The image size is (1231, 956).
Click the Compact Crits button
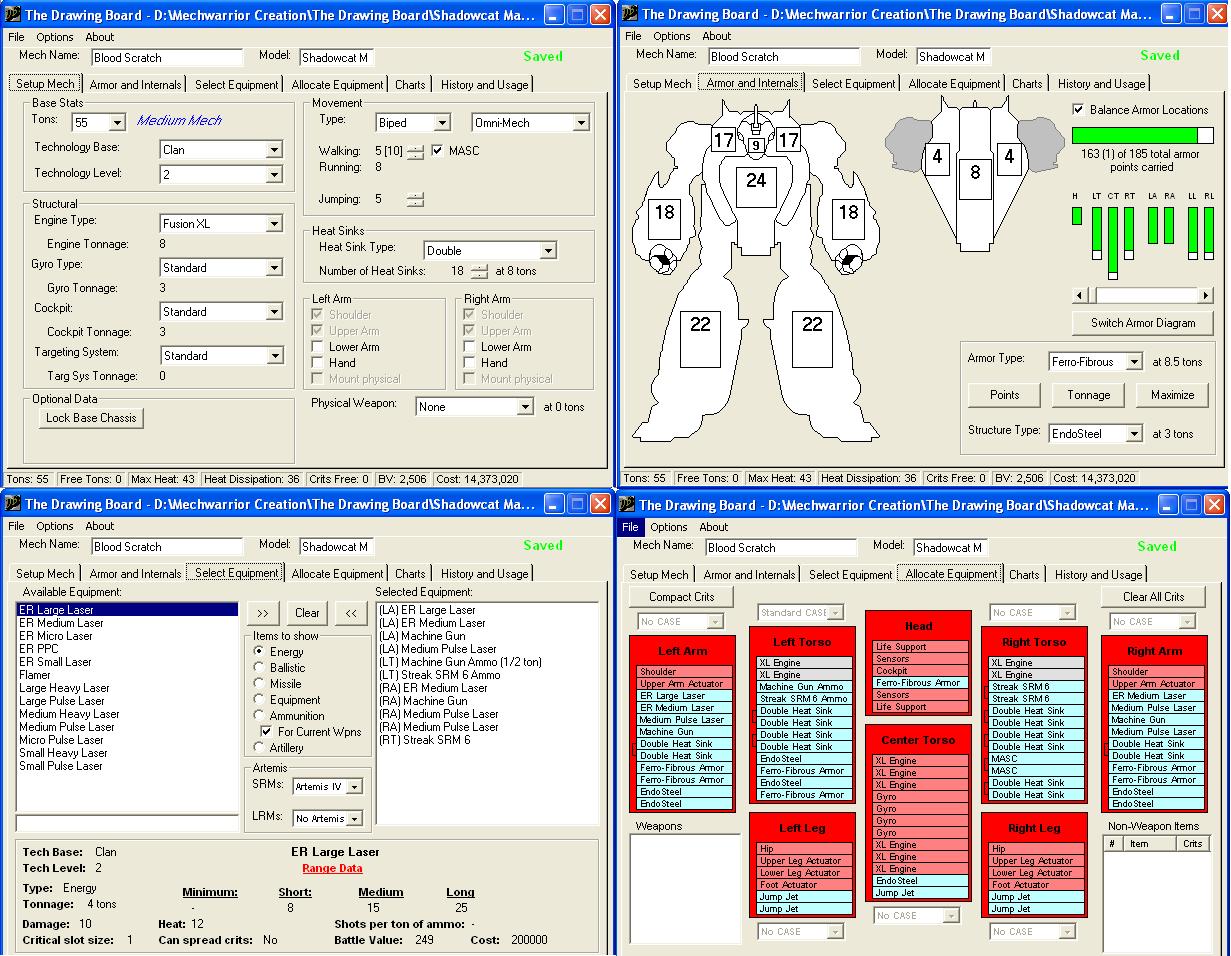point(682,597)
